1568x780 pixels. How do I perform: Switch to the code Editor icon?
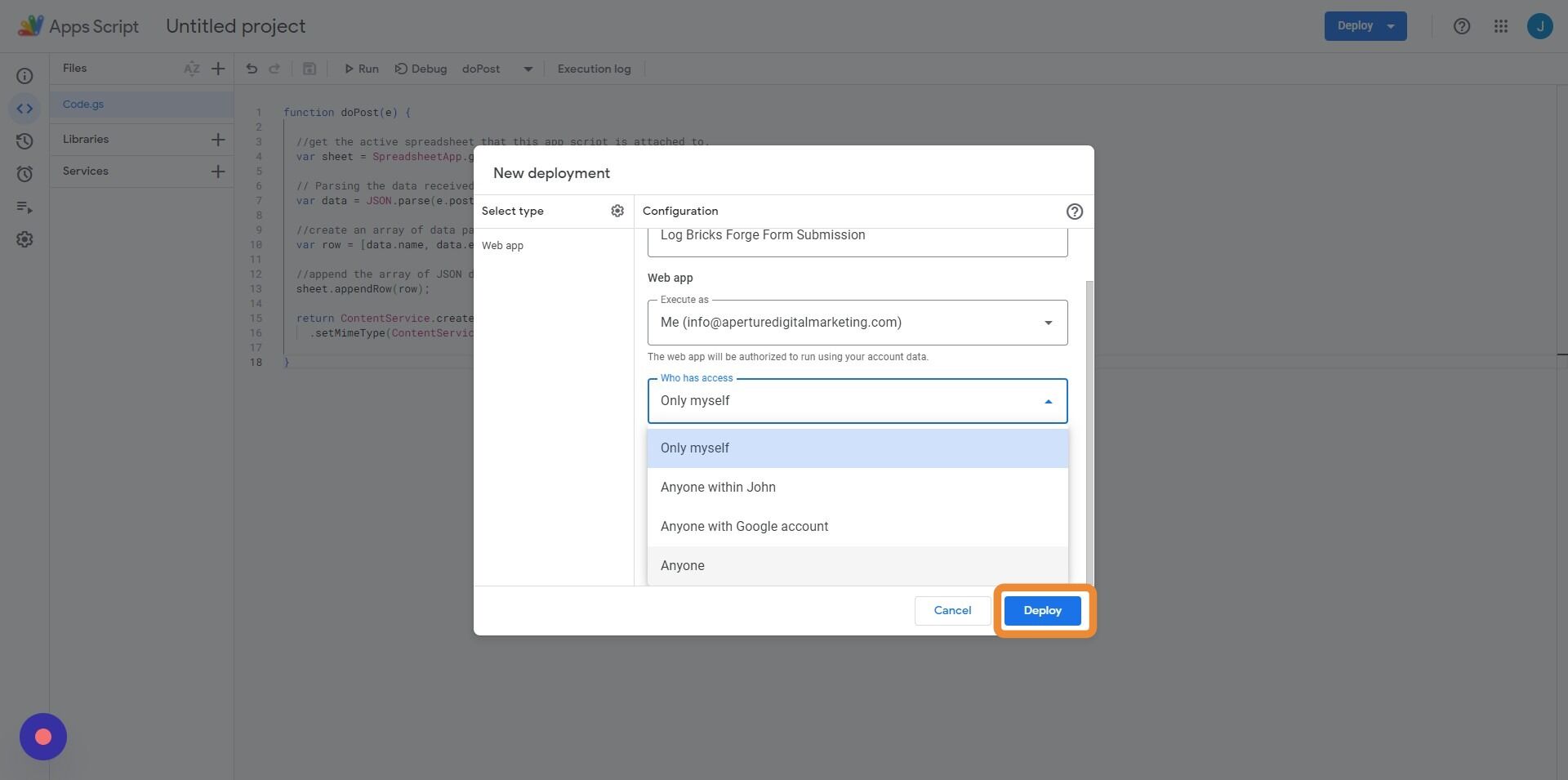point(24,108)
